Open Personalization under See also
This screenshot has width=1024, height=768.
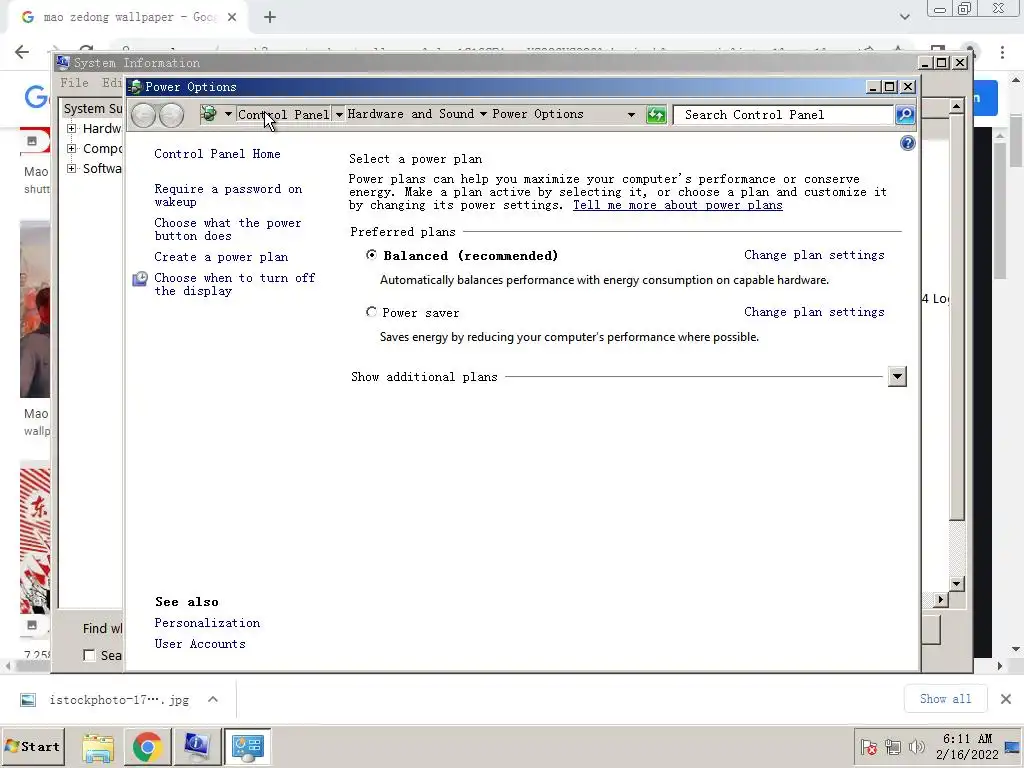[207, 622]
